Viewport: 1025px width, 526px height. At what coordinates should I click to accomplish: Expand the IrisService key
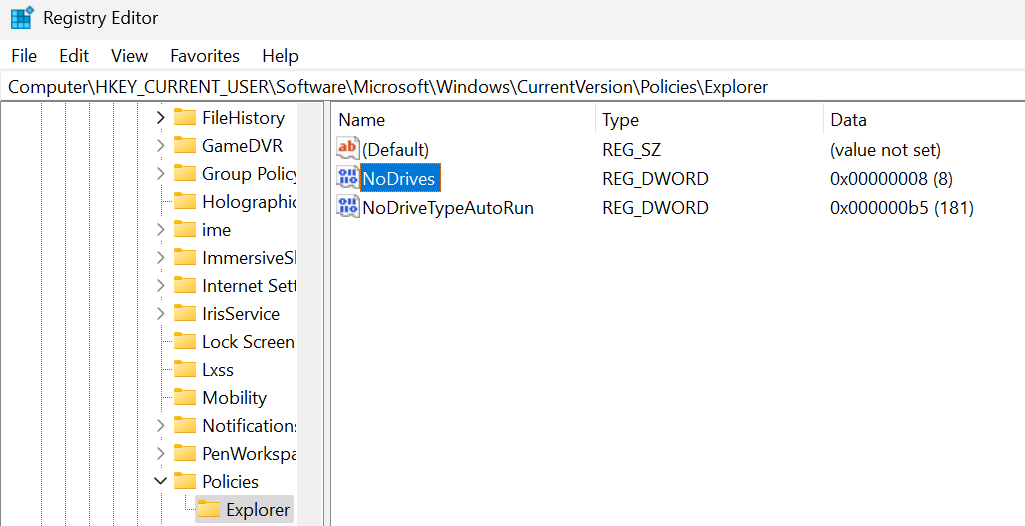[x=160, y=314]
